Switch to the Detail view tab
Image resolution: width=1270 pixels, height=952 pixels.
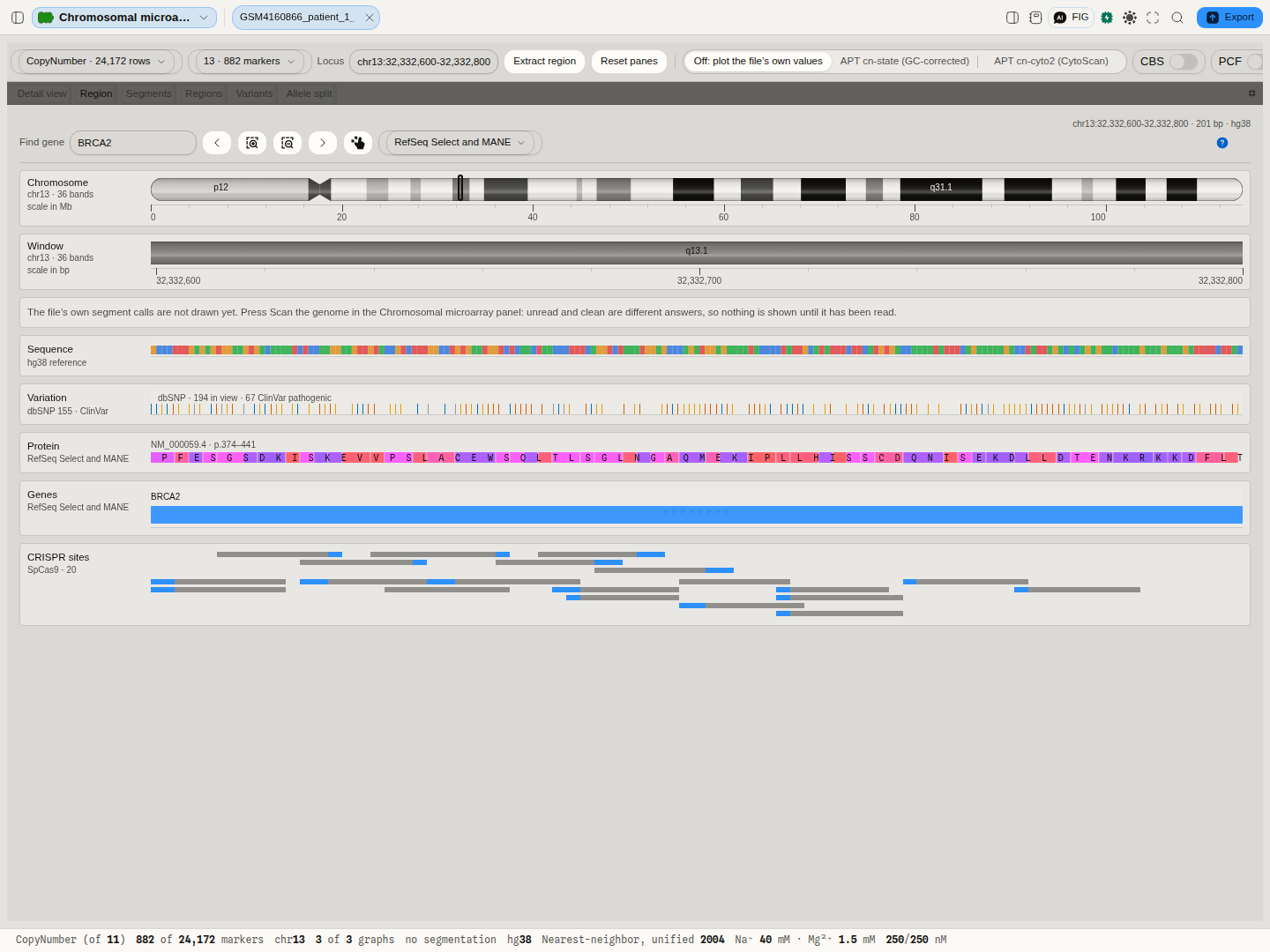coord(41,93)
